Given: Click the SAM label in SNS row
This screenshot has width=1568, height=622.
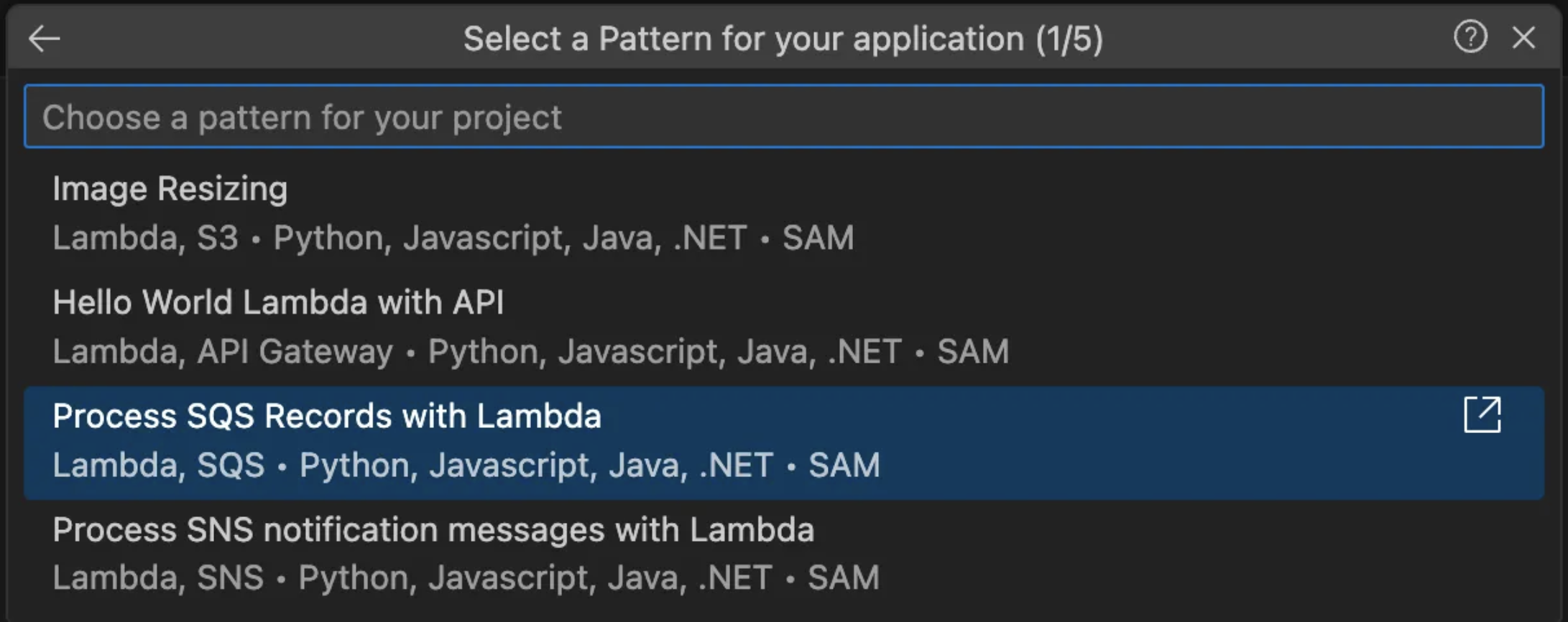Looking at the screenshot, I should 843,578.
